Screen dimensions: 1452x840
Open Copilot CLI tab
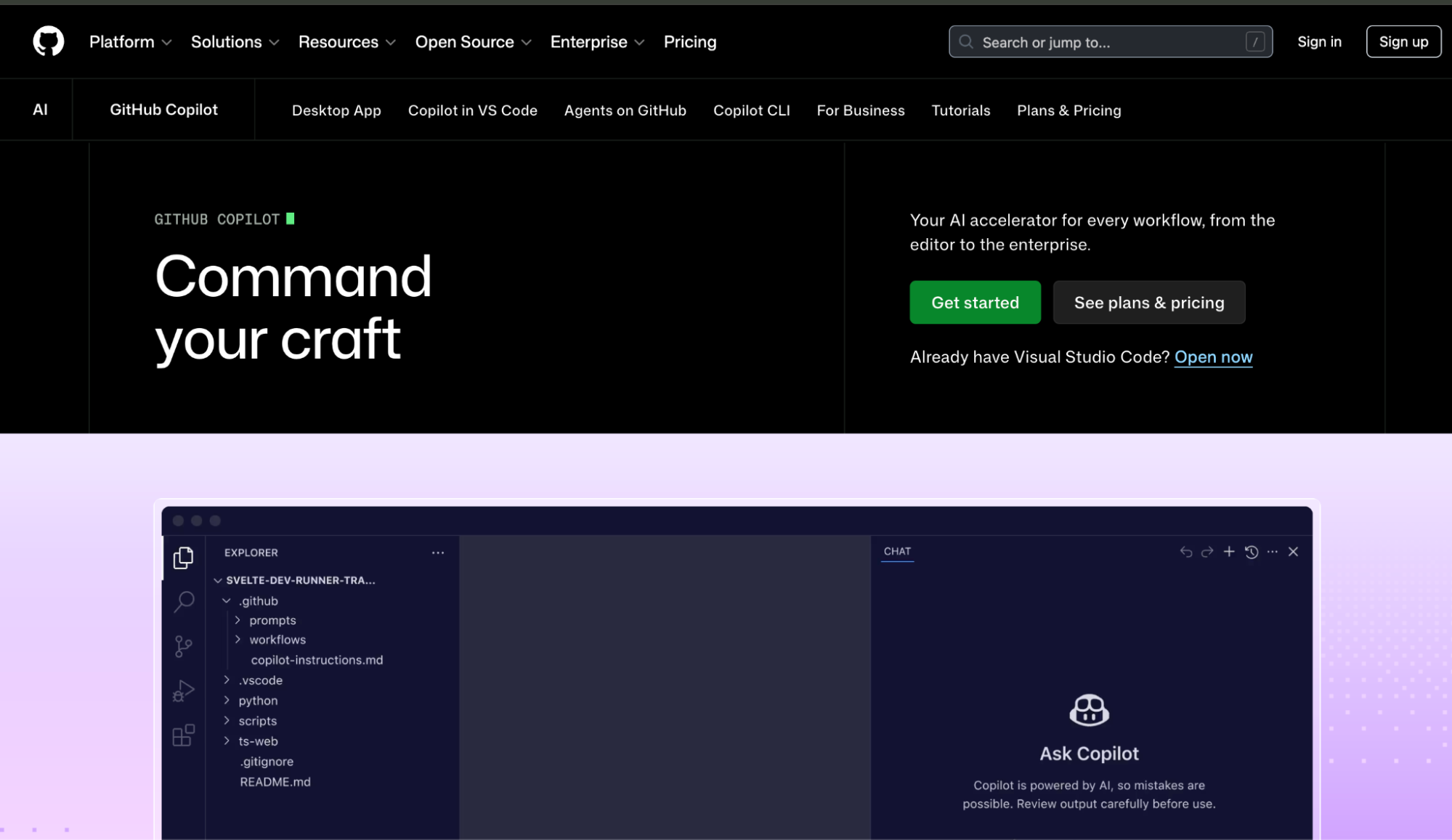(752, 110)
